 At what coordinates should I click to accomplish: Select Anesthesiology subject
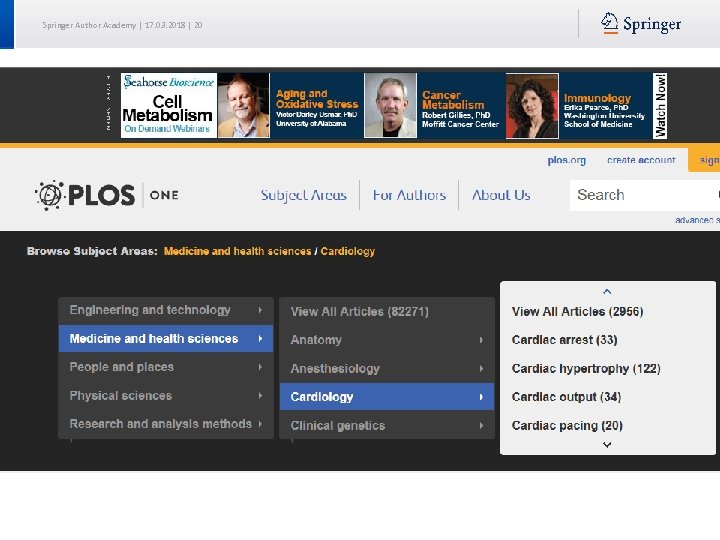tap(387, 369)
